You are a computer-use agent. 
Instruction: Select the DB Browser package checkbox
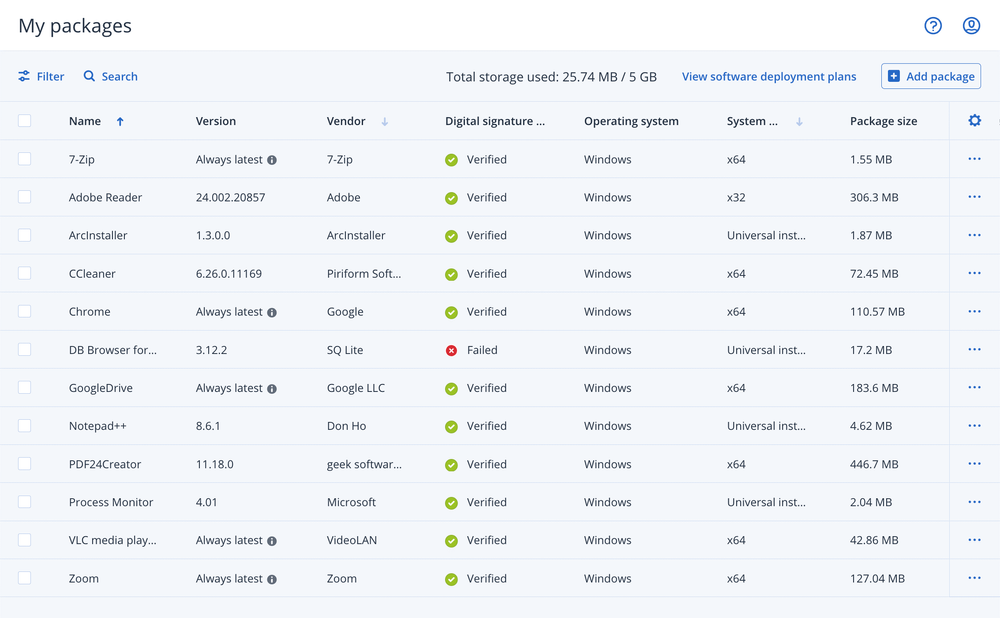point(24,349)
